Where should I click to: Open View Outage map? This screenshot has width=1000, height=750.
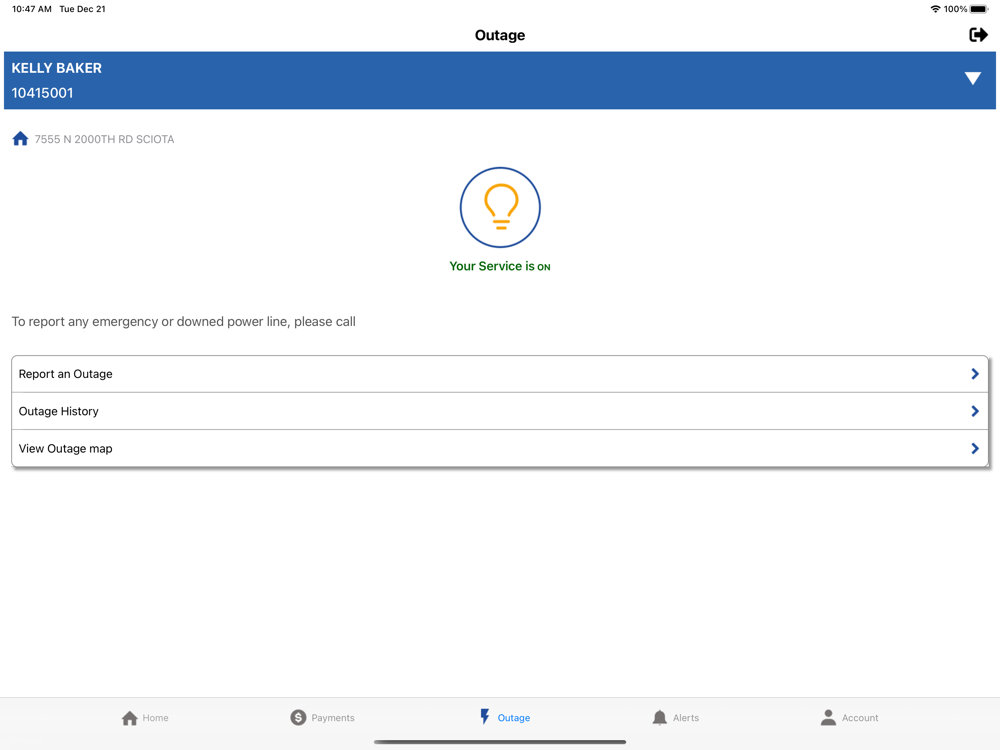pyautogui.click(x=500, y=448)
